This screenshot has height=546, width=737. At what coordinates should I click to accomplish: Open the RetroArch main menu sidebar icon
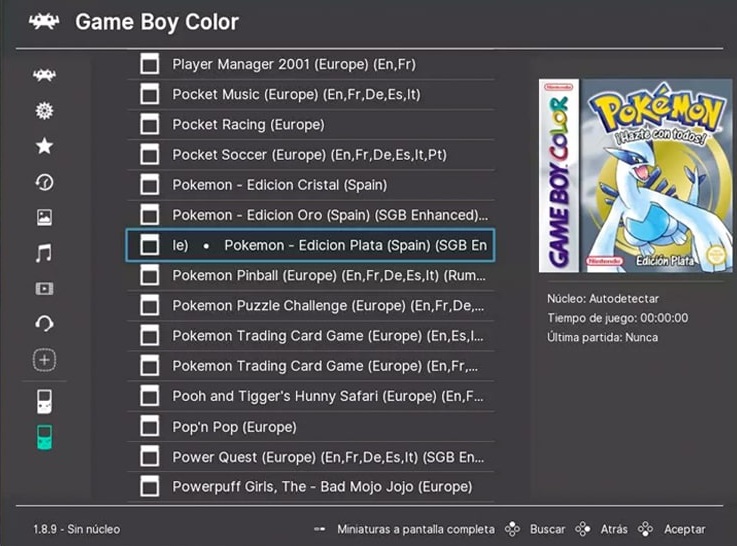click(44, 75)
